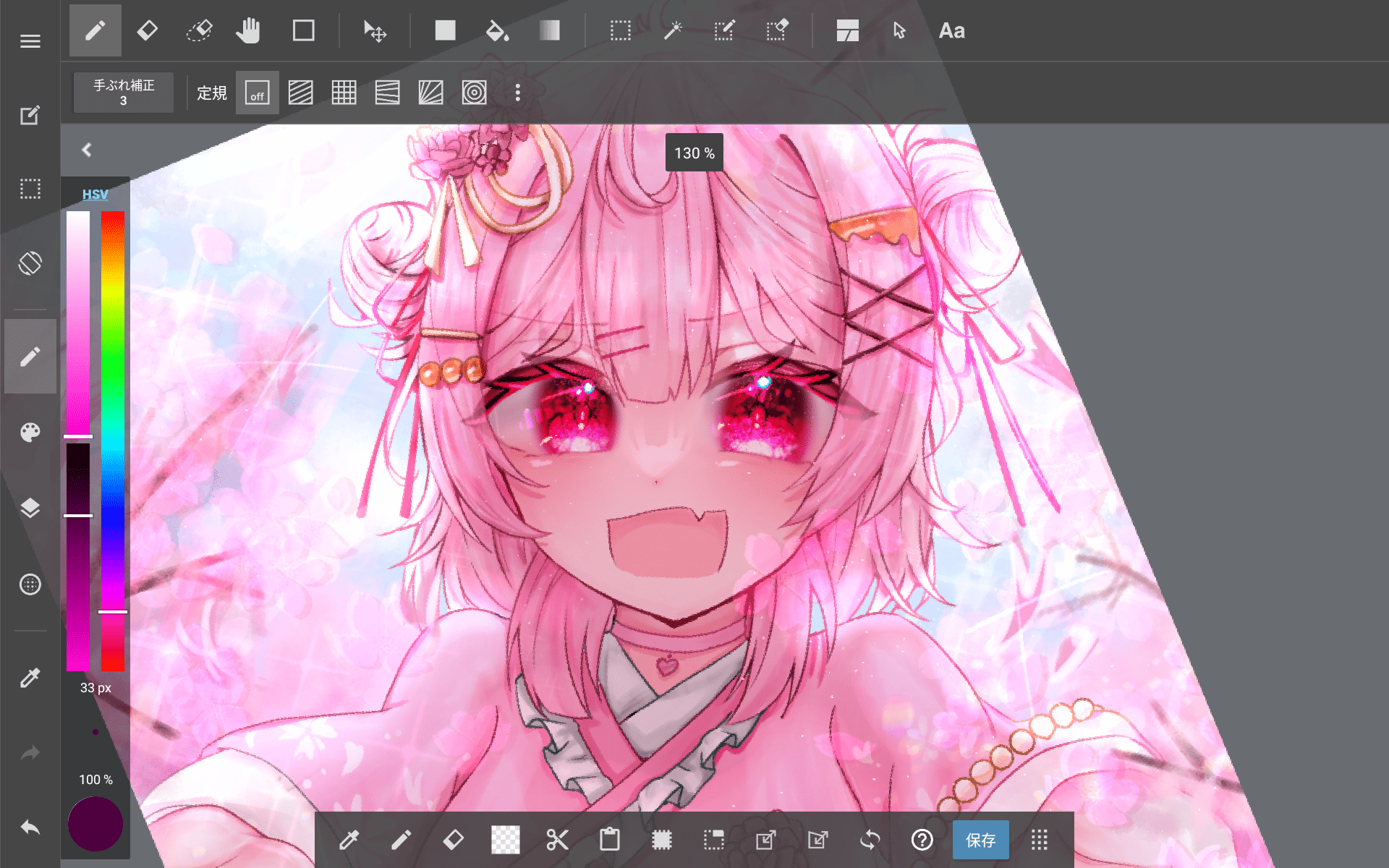1389x868 pixels.
Task: Paste with the clipboard icon
Action: pyautogui.click(x=610, y=840)
